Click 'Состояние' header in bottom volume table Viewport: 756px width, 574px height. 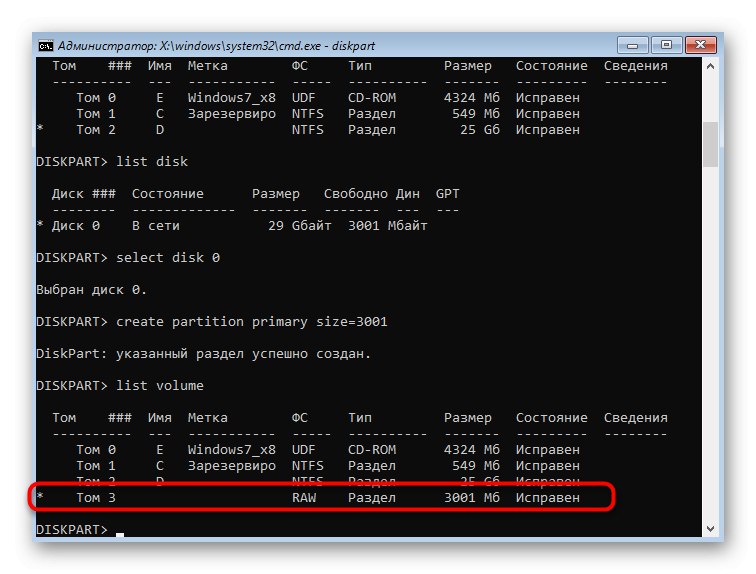pos(552,417)
